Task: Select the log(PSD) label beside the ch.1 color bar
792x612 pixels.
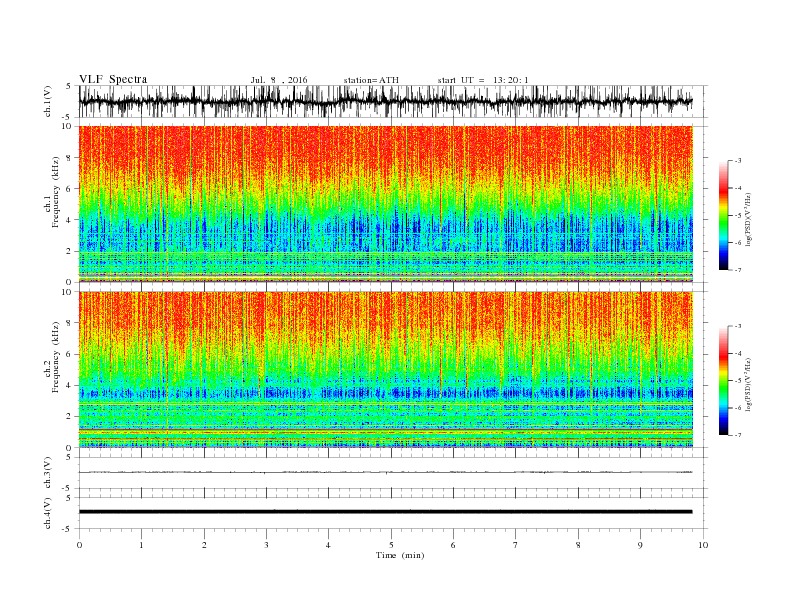Action: (x=749, y=219)
